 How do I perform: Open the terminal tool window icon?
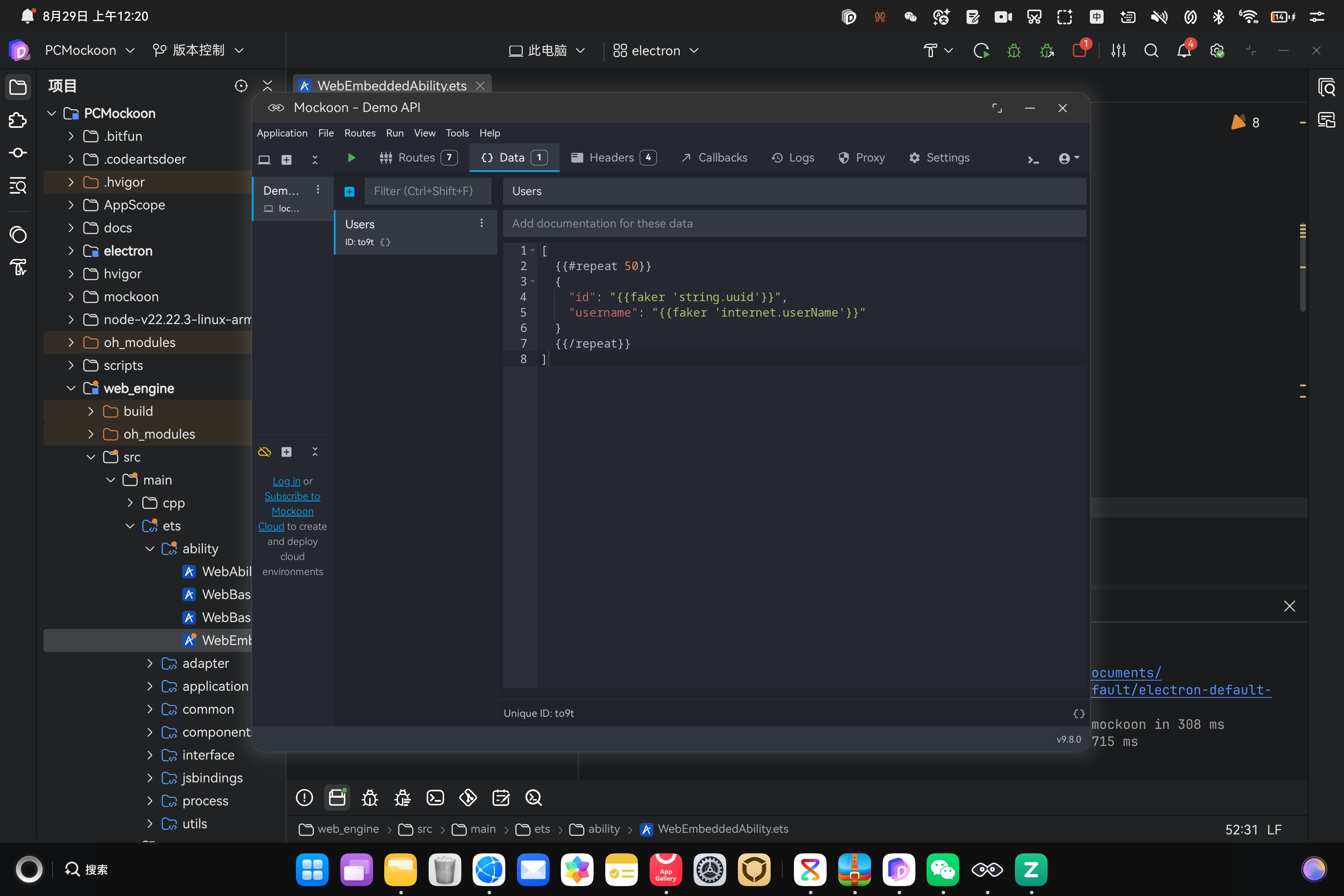[436, 798]
